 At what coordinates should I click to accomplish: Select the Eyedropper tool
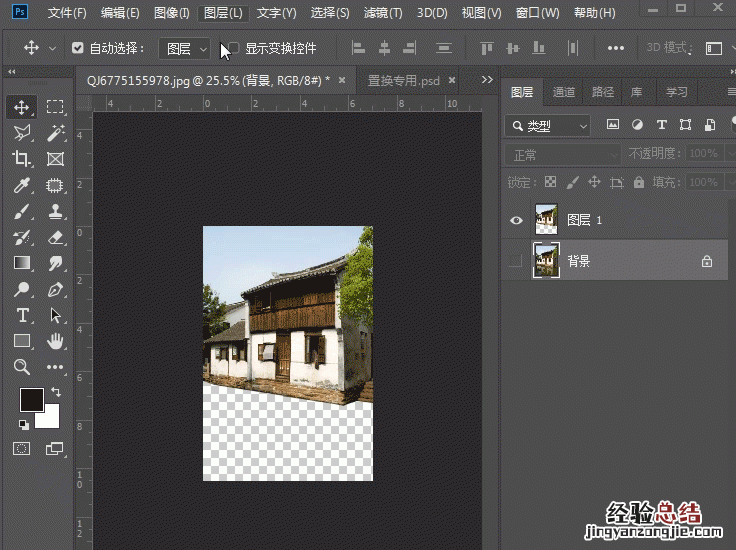tap(22, 185)
